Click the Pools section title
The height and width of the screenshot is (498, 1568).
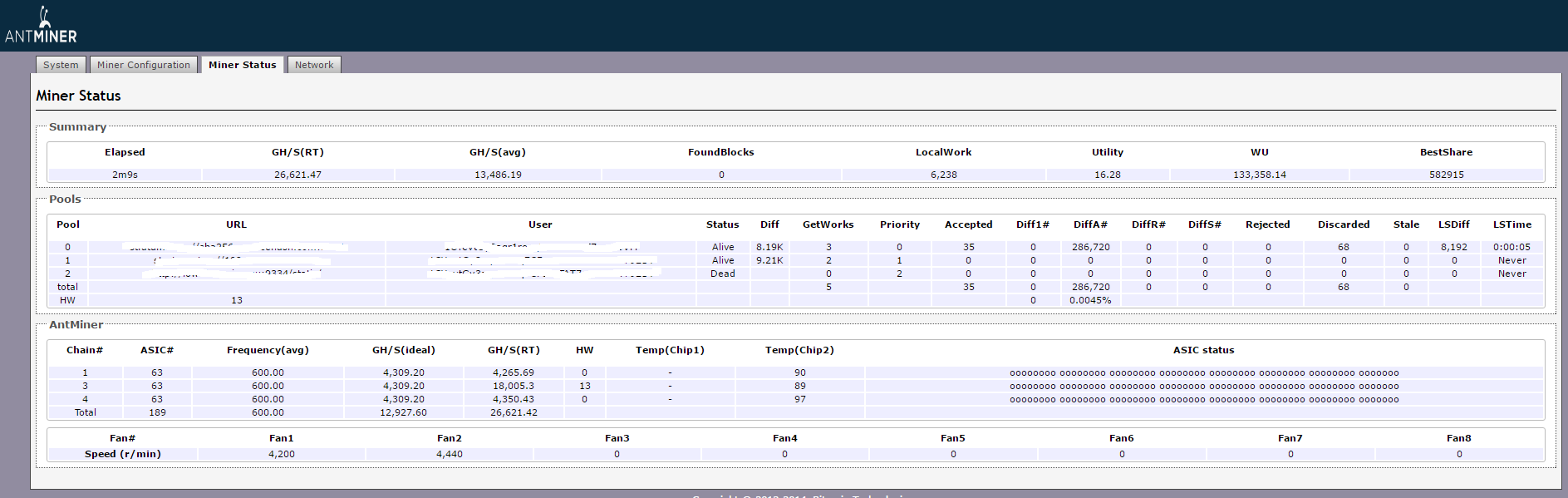[x=65, y=200]
